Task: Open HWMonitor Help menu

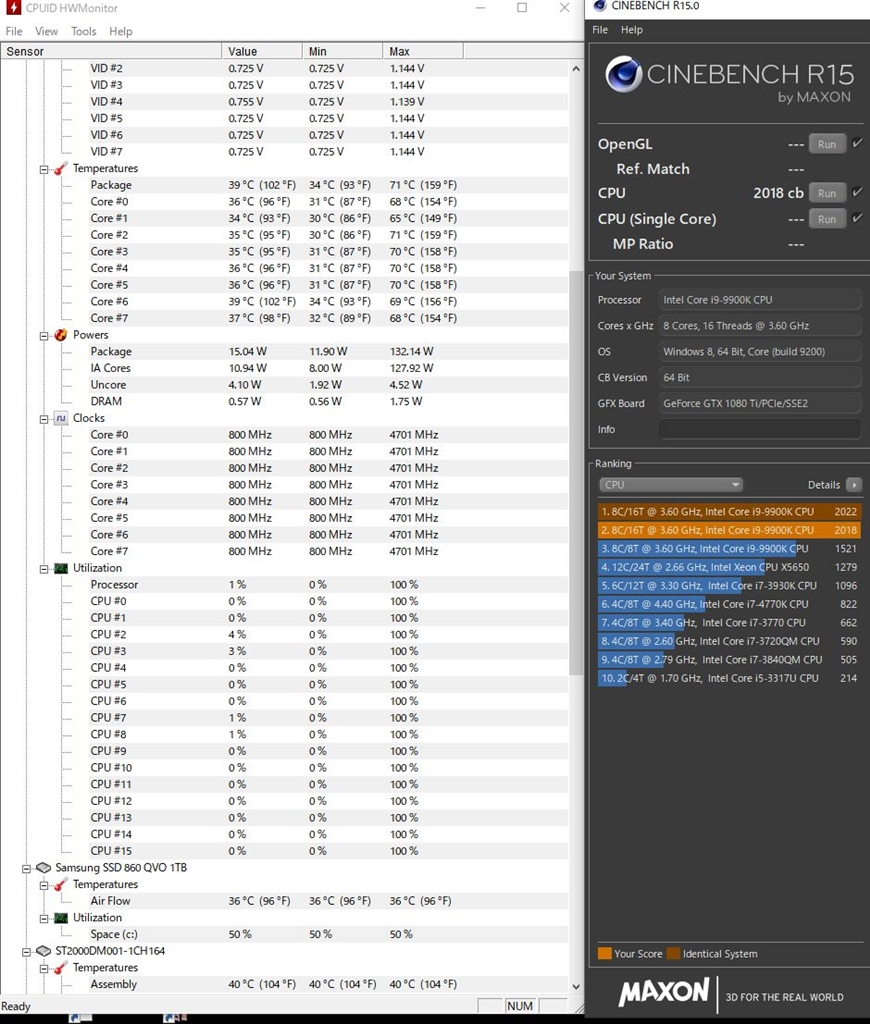Action: pos(121,31)
